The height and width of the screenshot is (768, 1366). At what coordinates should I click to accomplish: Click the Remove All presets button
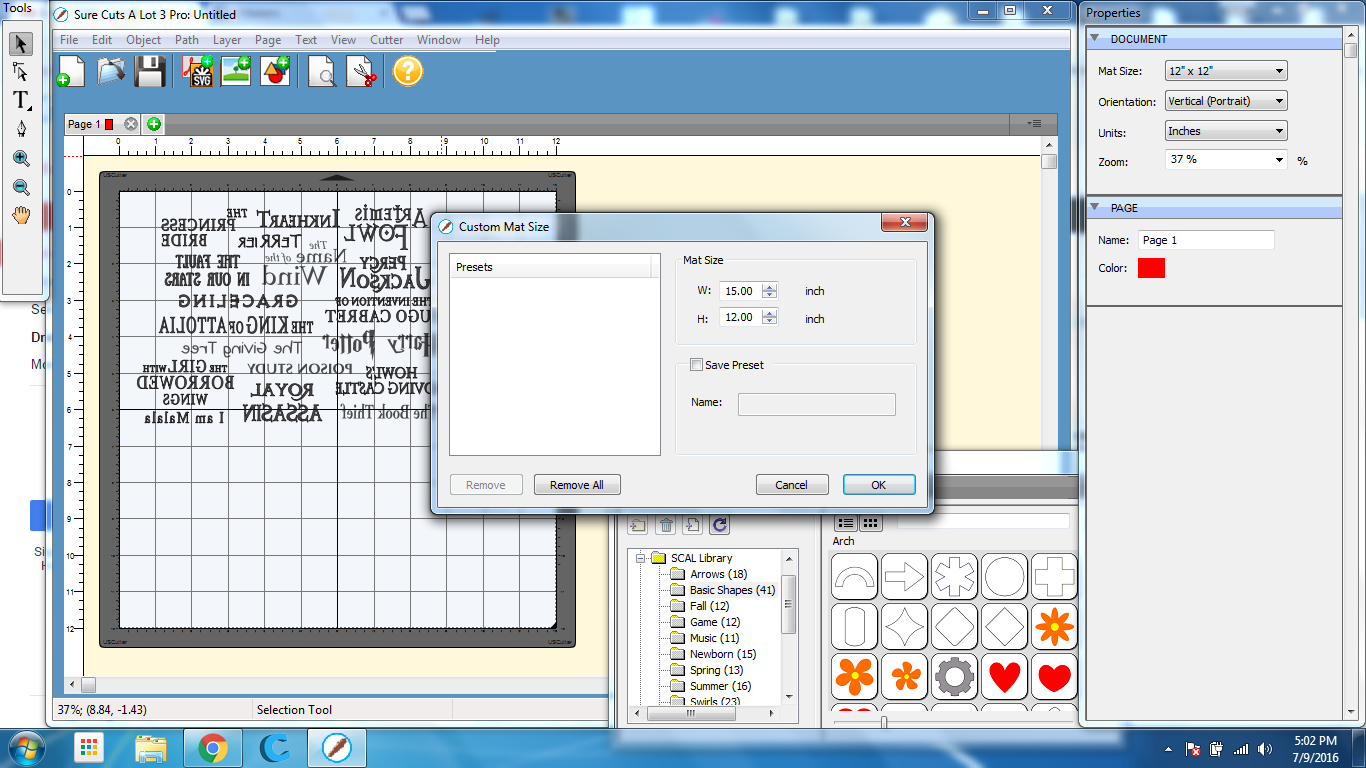576,485
